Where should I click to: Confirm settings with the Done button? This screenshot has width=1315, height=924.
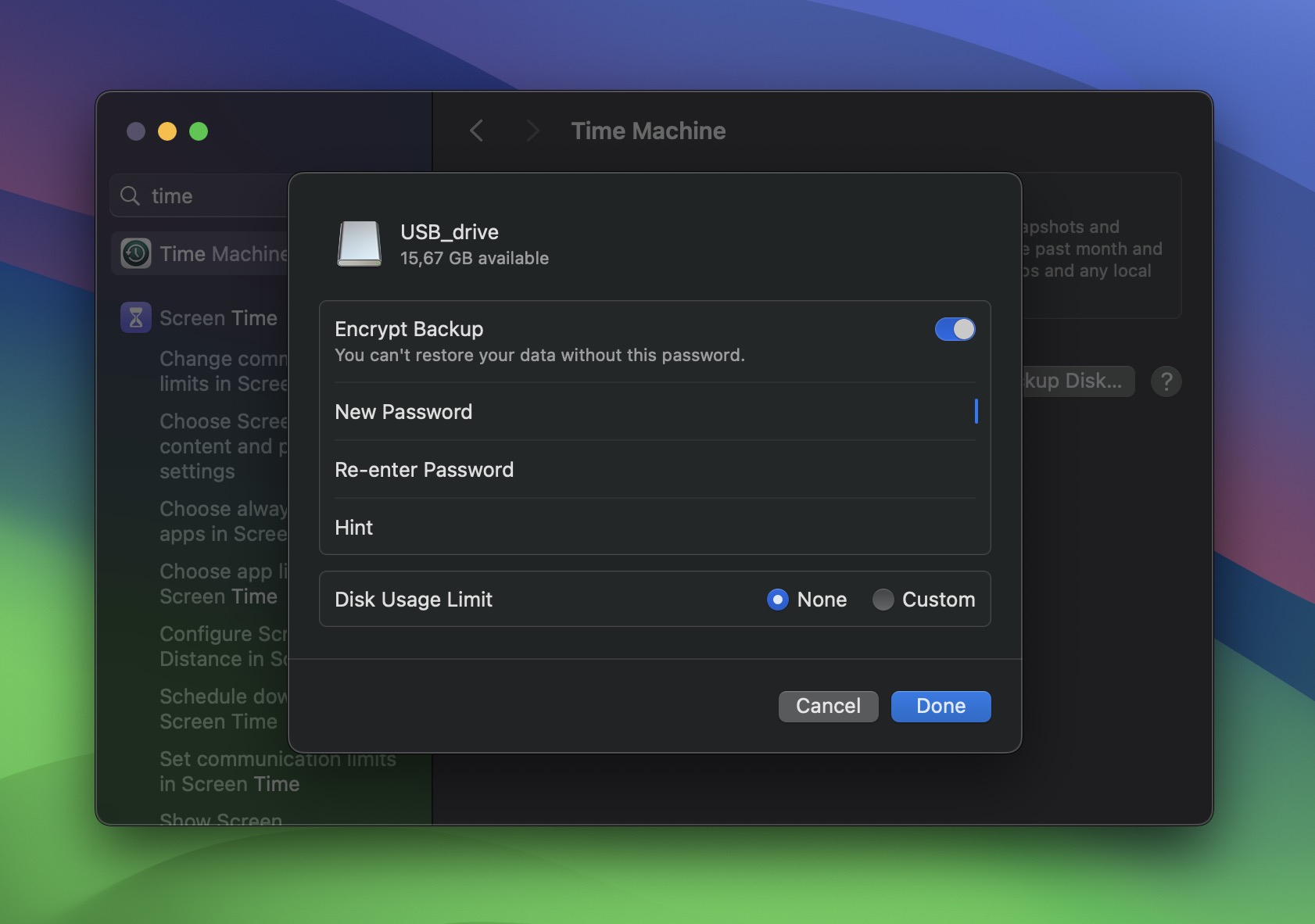point(941,706)
